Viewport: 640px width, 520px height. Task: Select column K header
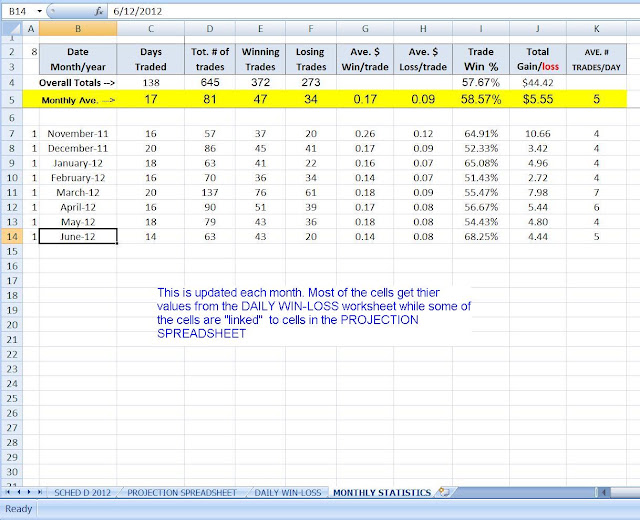tap(596, 29)
